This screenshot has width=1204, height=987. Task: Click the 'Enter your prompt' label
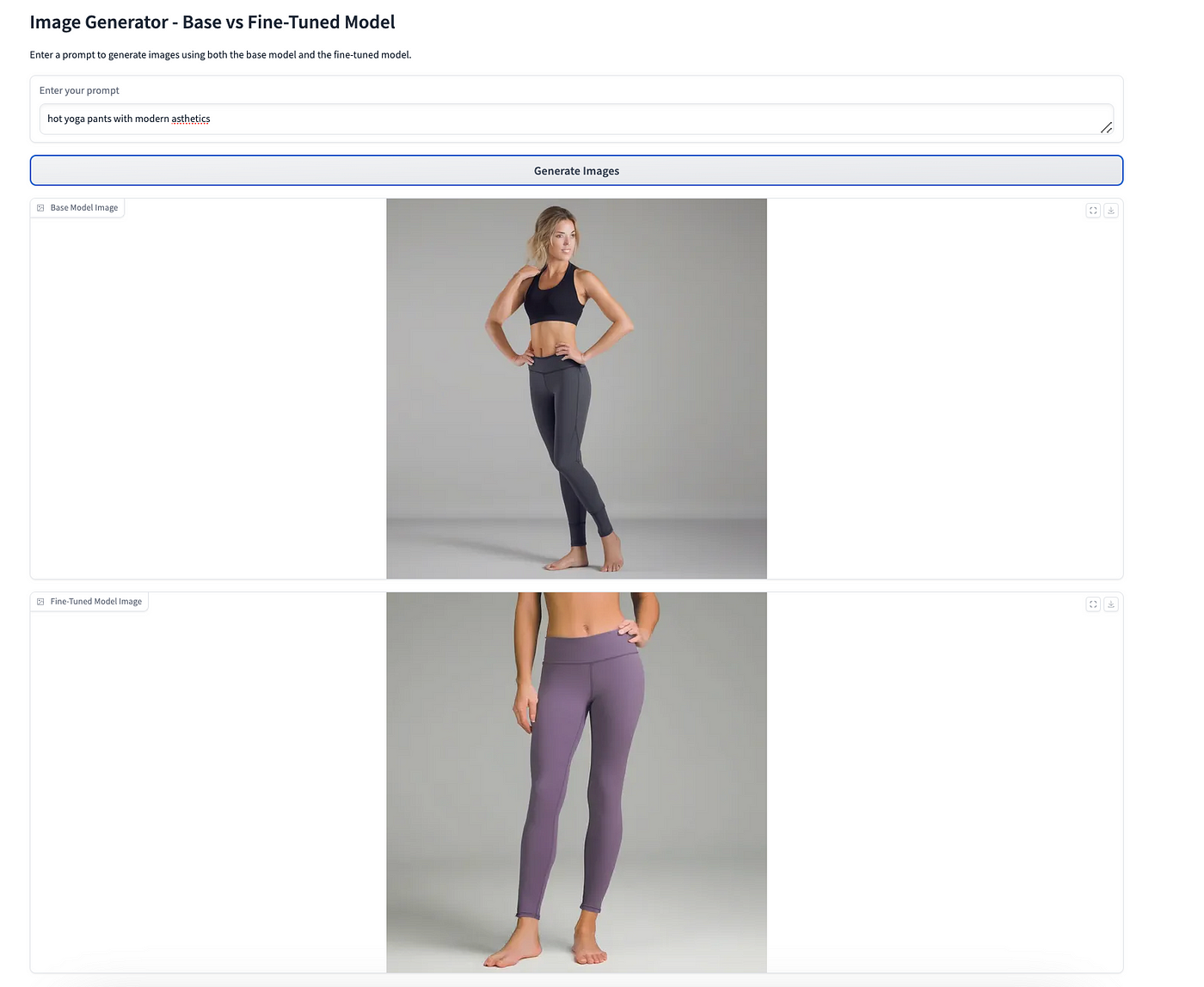[79, 90]
